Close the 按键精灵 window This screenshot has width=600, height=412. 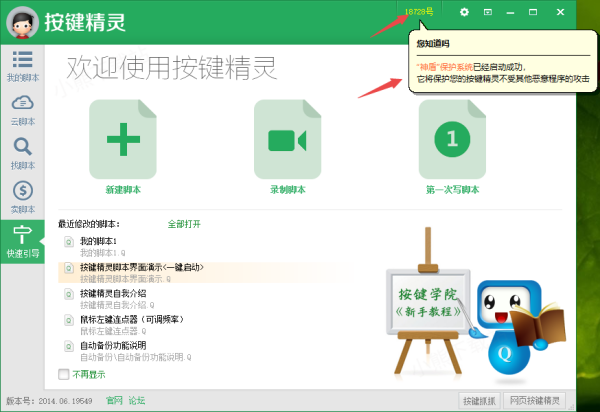[560, 12]
